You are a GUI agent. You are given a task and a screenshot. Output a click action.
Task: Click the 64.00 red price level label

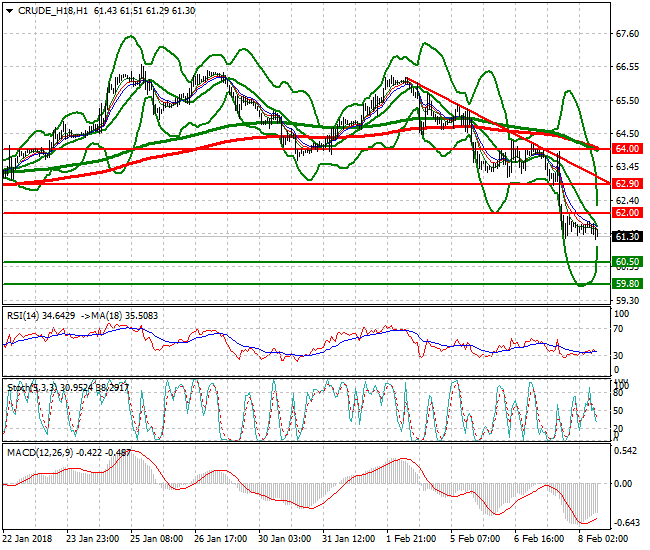(627, 149)
